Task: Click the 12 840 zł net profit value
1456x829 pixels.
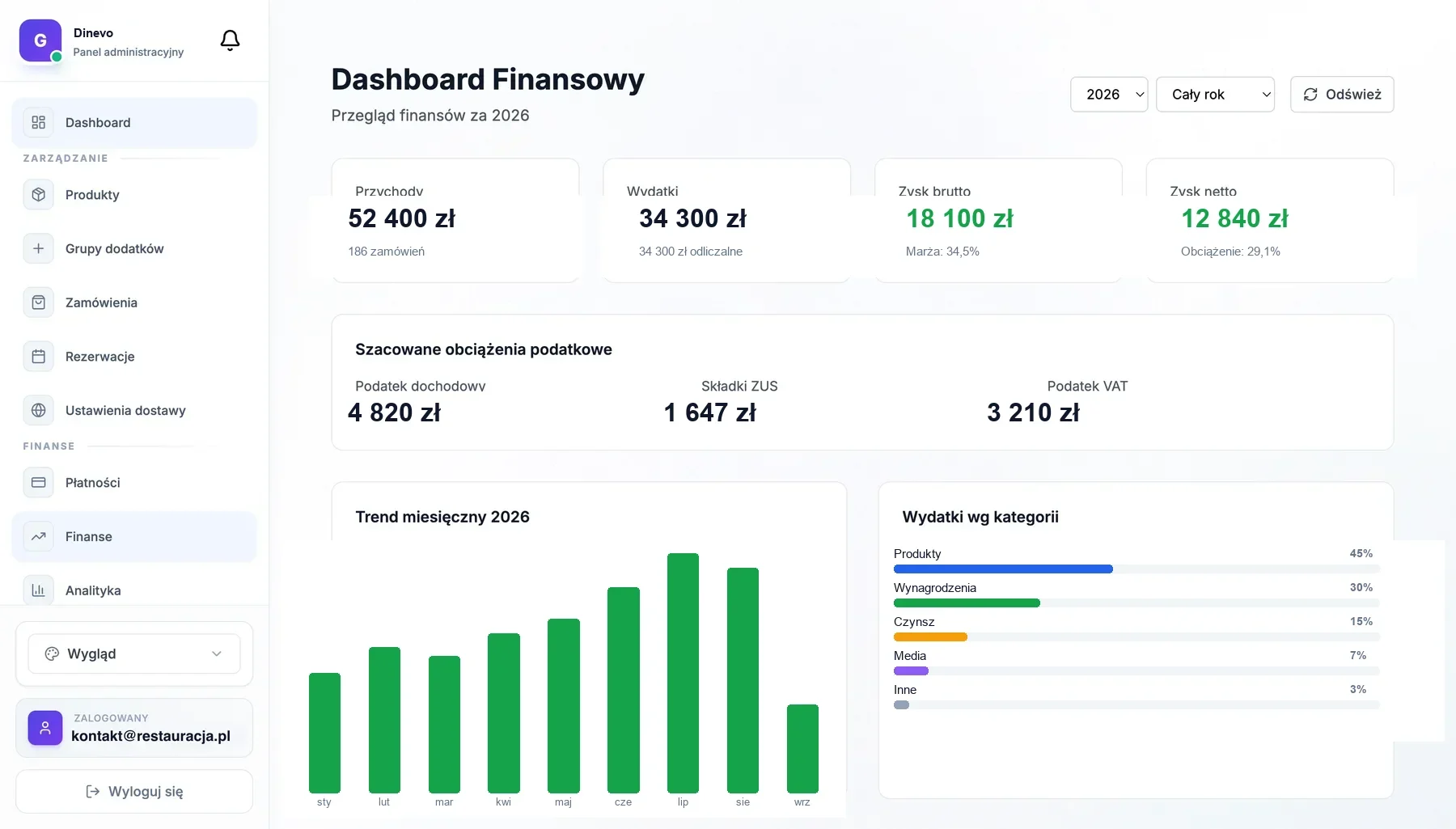Action: (1234, 218)
